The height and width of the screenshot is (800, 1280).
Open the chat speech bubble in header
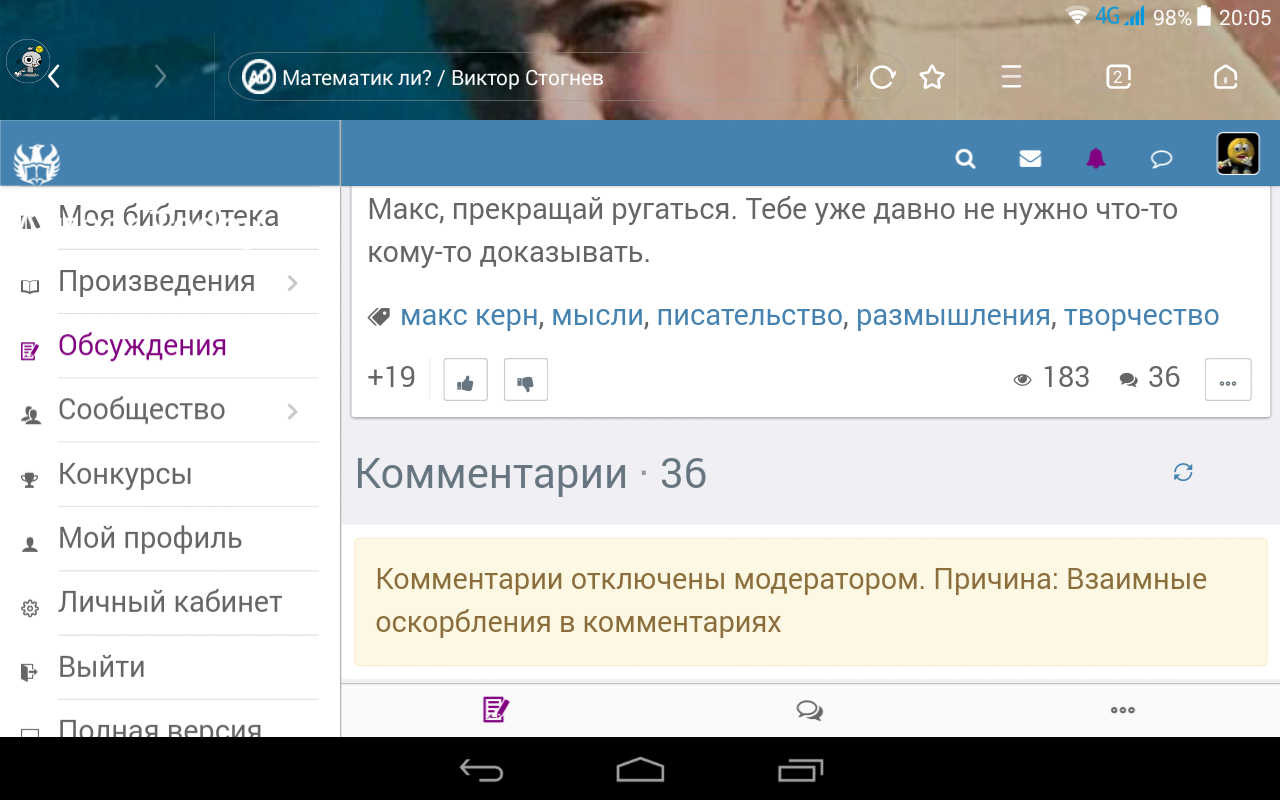(1161, 158)
